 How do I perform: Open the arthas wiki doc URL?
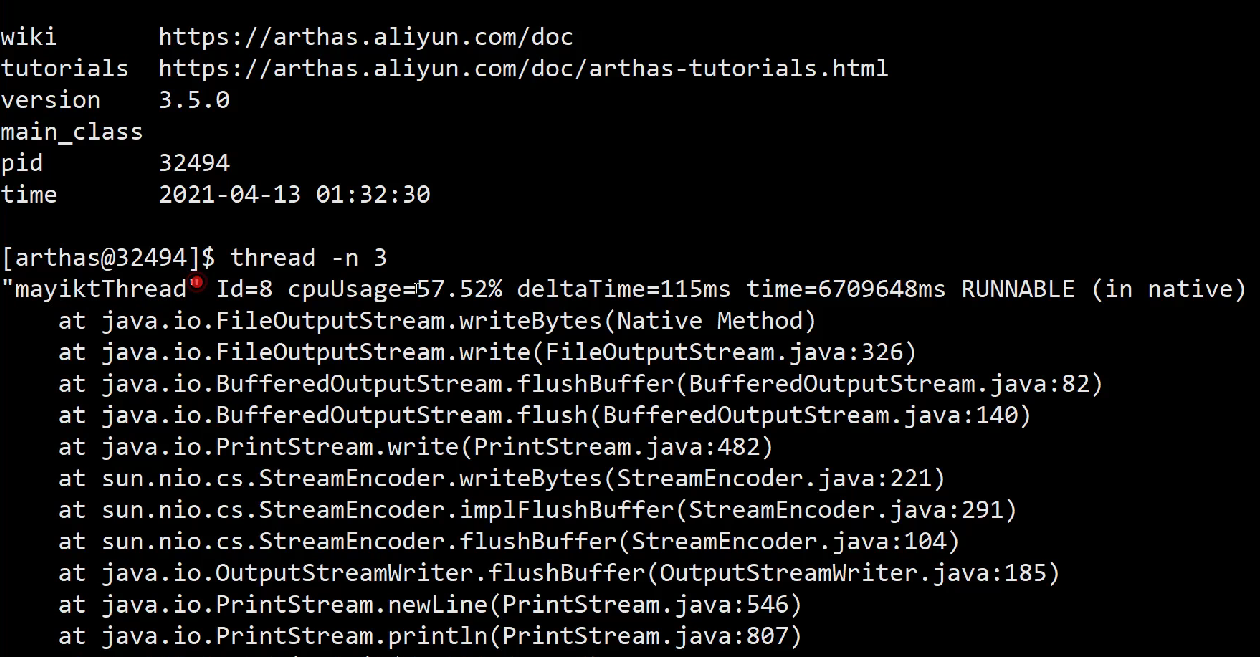point(366,38)
